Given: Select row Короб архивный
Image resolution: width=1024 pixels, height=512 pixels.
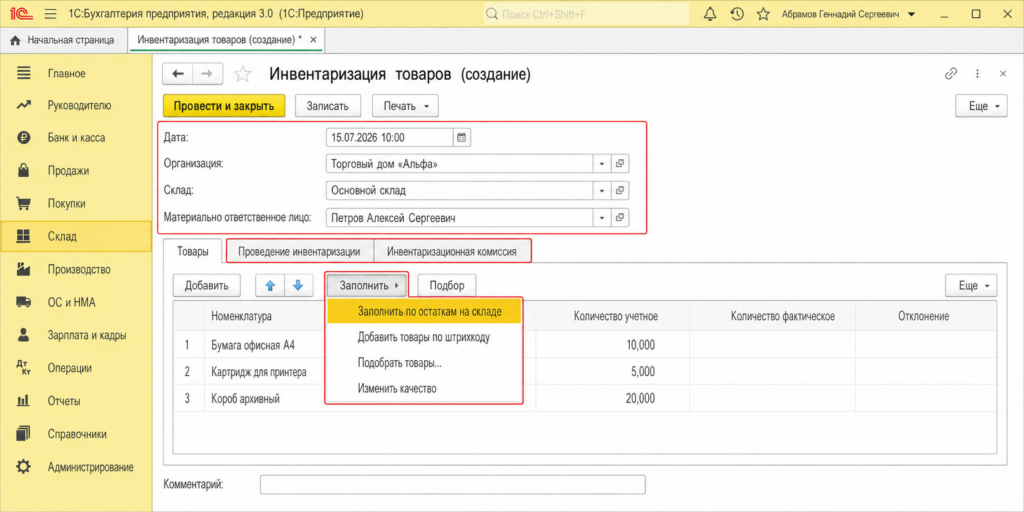Looking at the screenshot, I should click(584, 398).
